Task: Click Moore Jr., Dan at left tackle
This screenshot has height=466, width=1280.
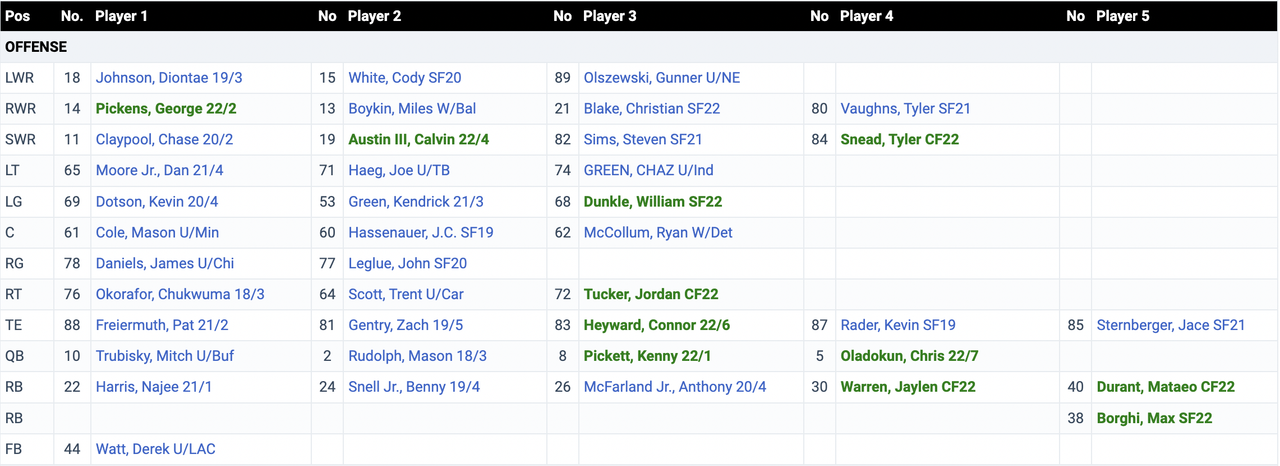Action: [x=159, y=171]
